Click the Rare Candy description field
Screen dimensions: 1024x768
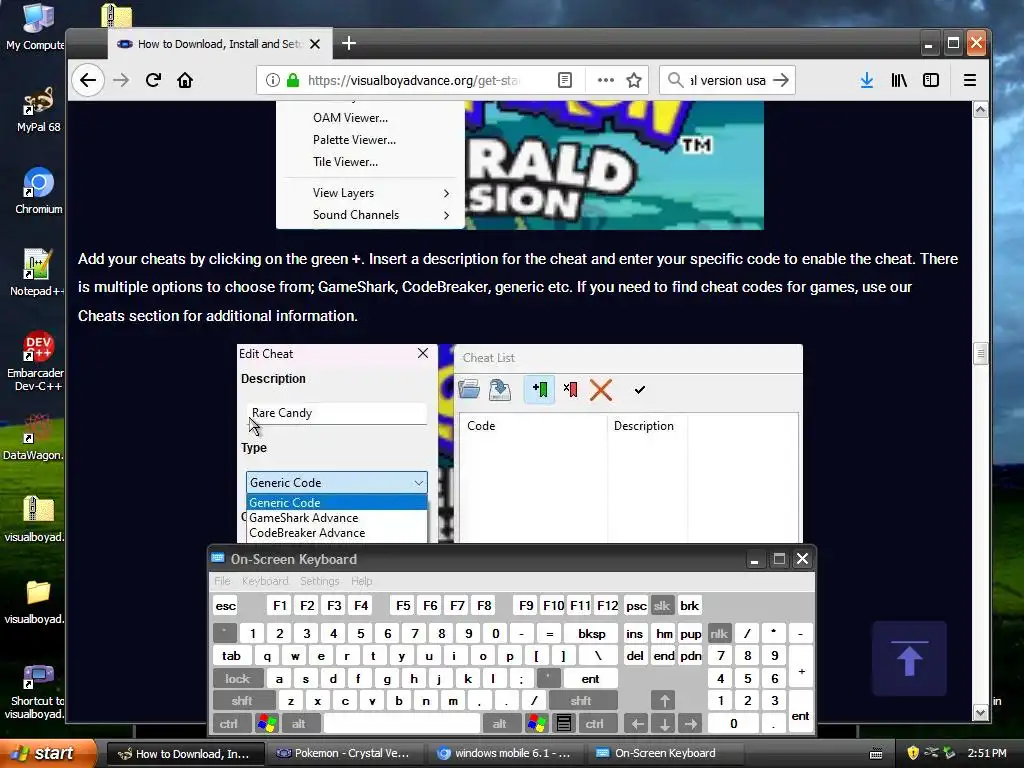click(x=337, y=413)
